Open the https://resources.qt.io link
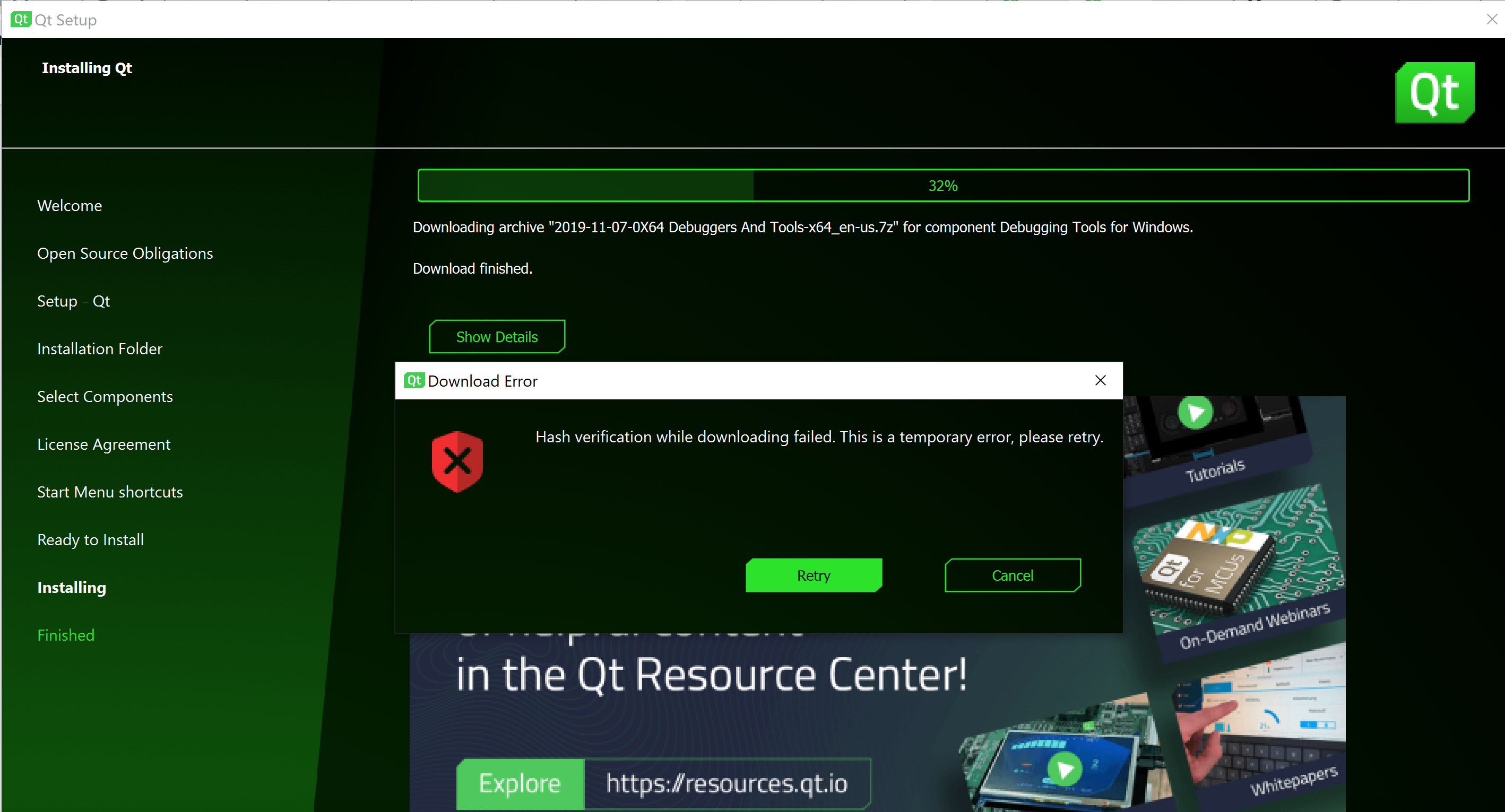1505x812 pixels. [727, 783]
